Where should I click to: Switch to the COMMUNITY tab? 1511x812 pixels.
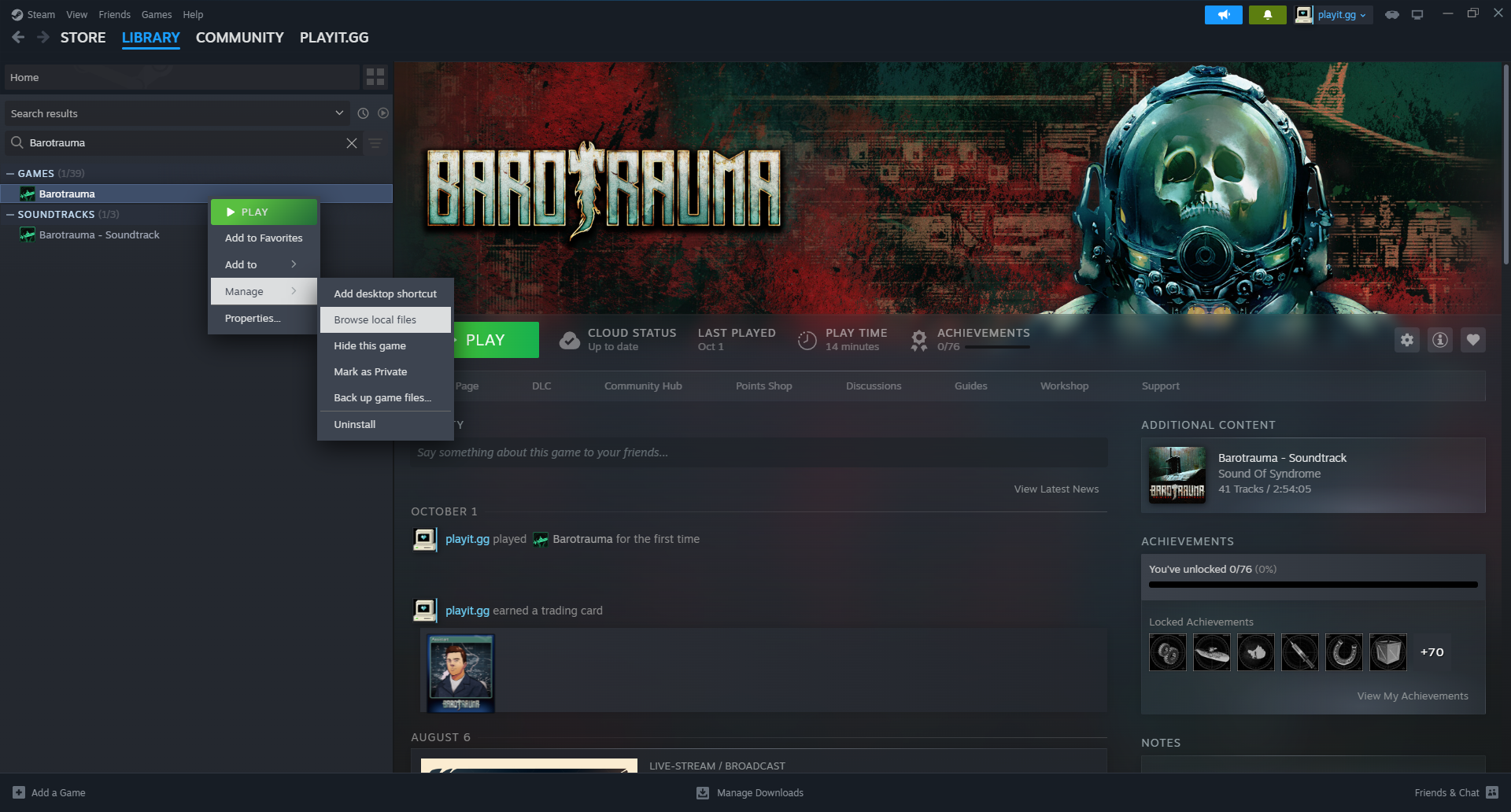point(240,38)
